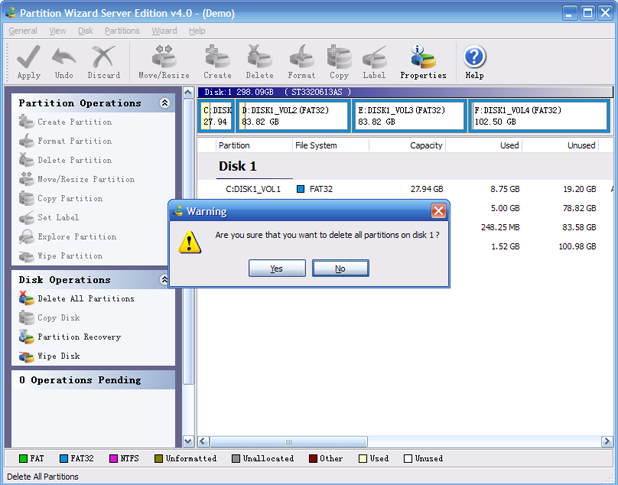Click the Partition column header
This screenshot has width=618, height=485.
click(254, 145)
